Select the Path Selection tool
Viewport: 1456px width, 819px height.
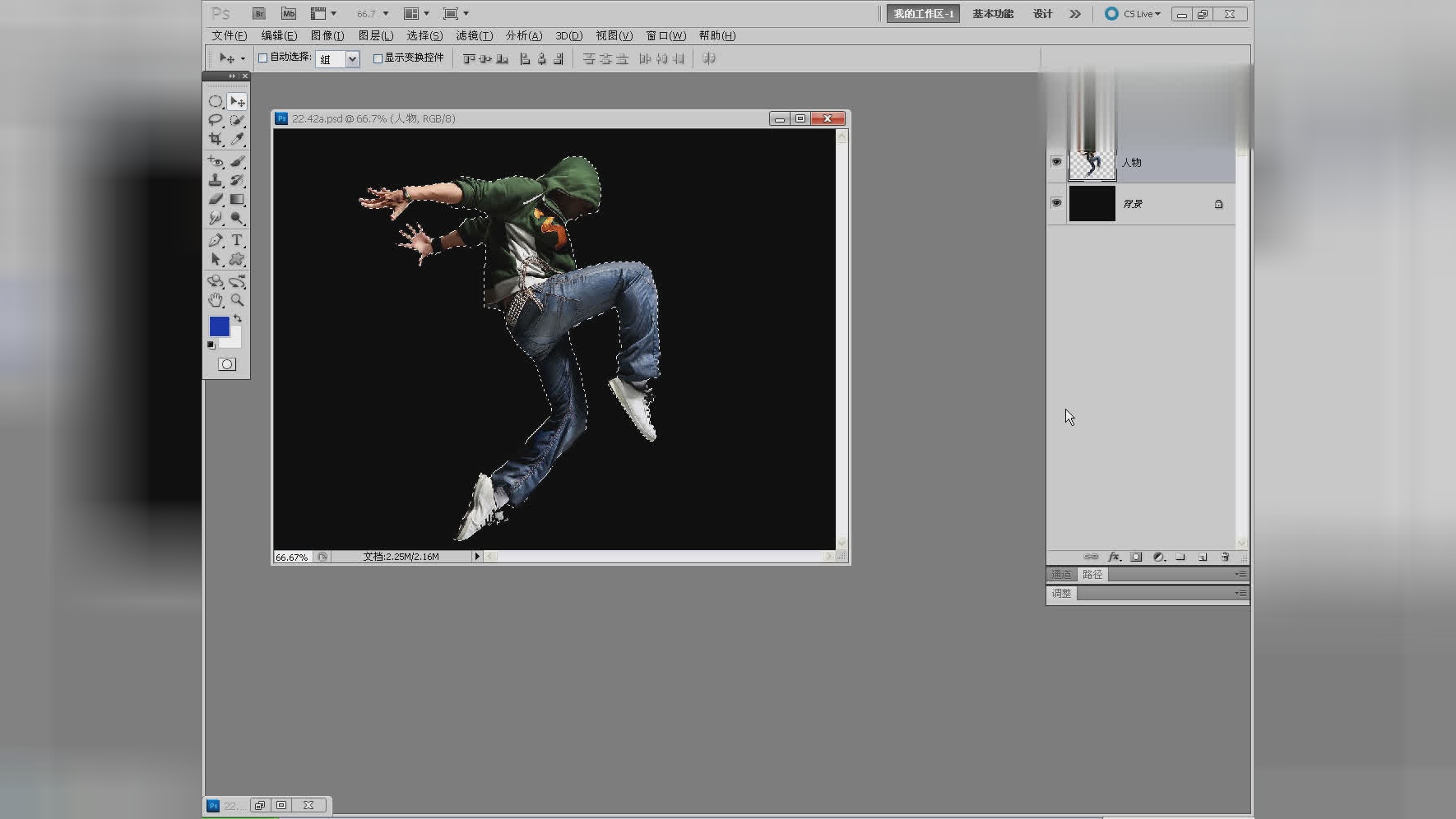(216, 259)
